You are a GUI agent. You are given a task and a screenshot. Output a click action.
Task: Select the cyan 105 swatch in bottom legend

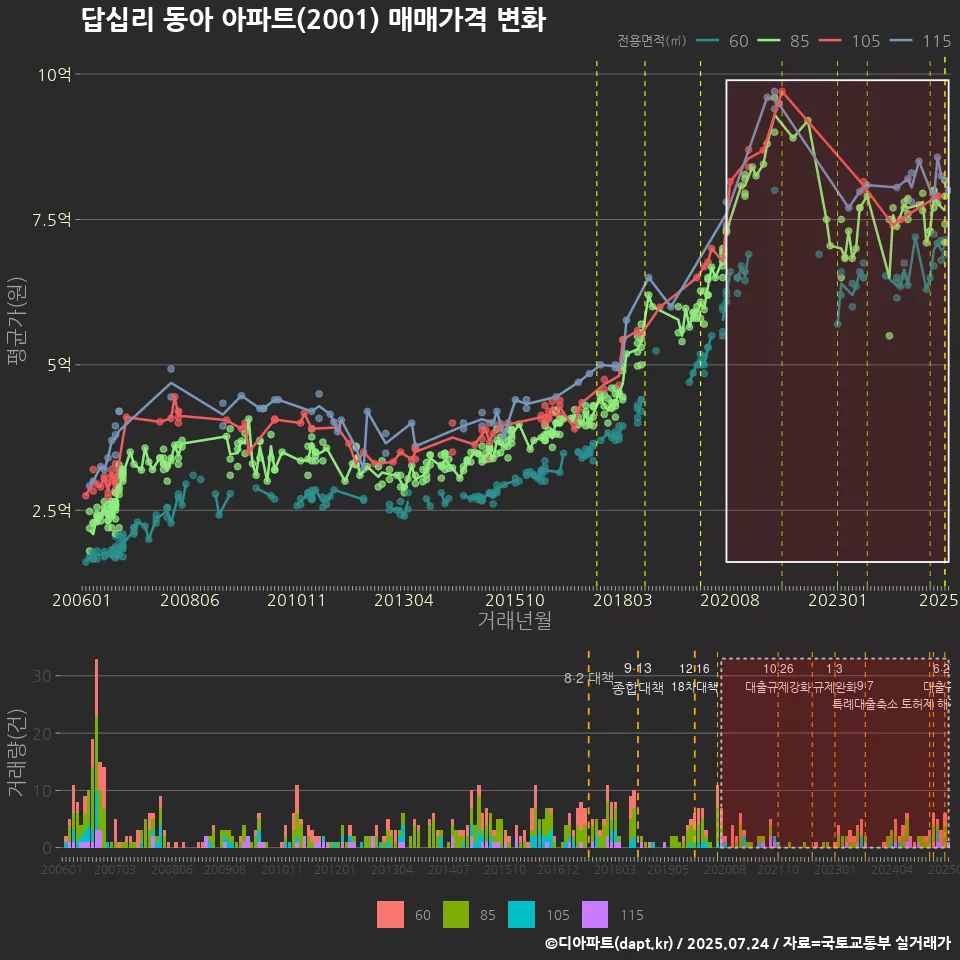521,915
